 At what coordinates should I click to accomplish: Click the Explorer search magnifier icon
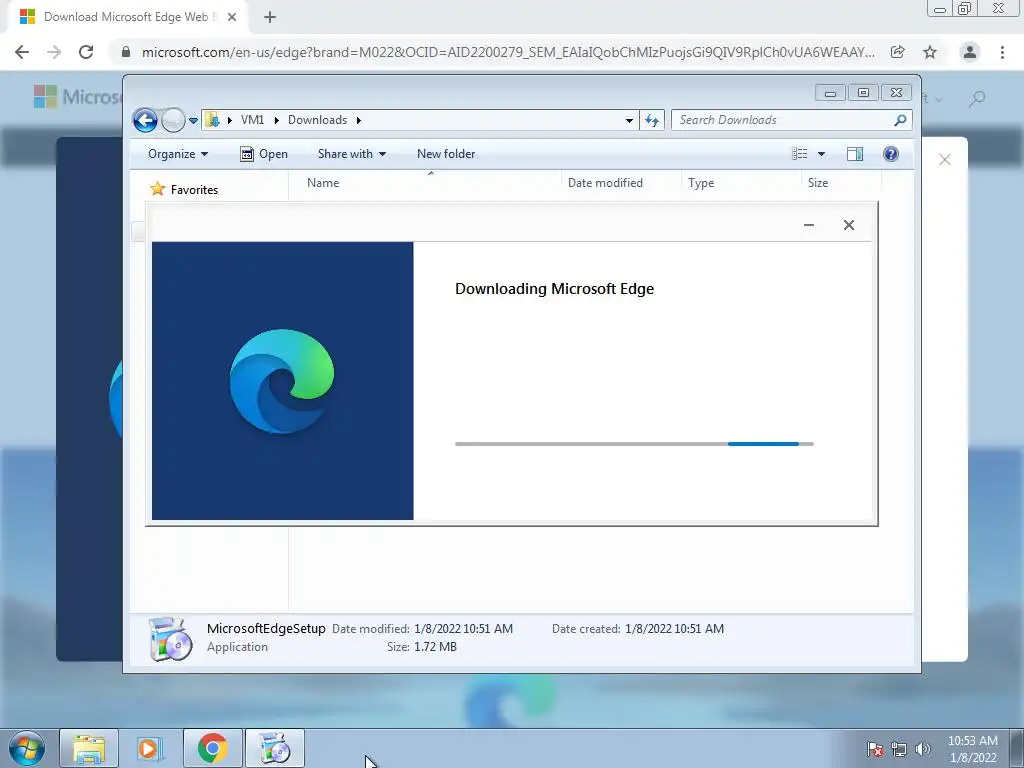(900, 120)
